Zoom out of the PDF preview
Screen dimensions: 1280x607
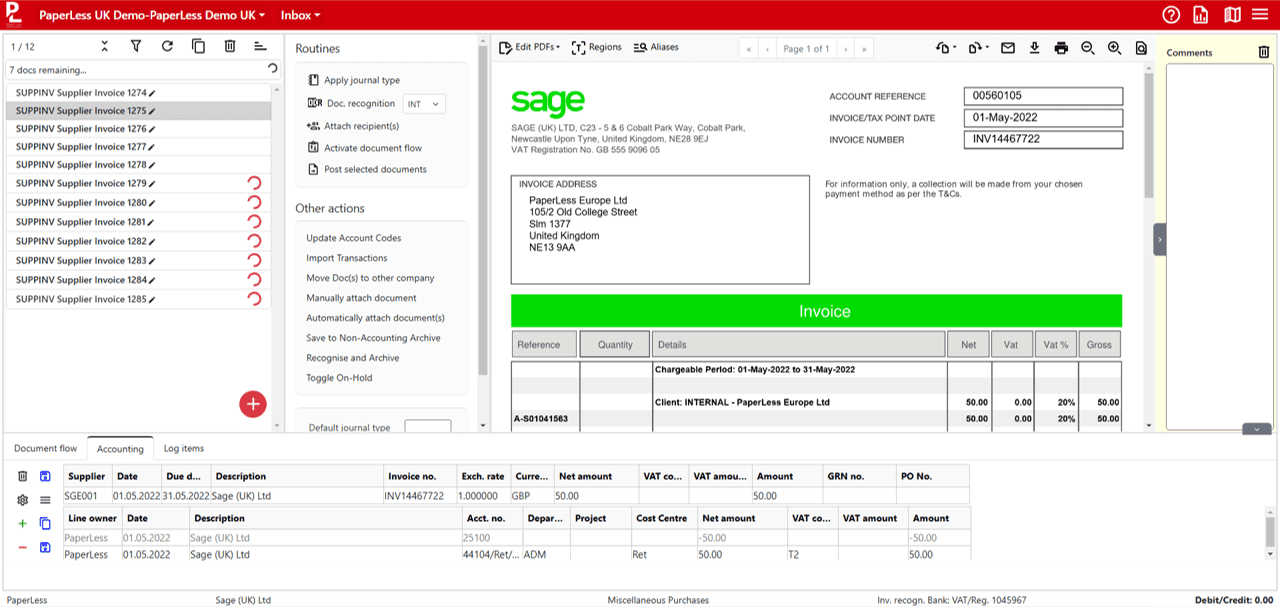pos(1088,48)
